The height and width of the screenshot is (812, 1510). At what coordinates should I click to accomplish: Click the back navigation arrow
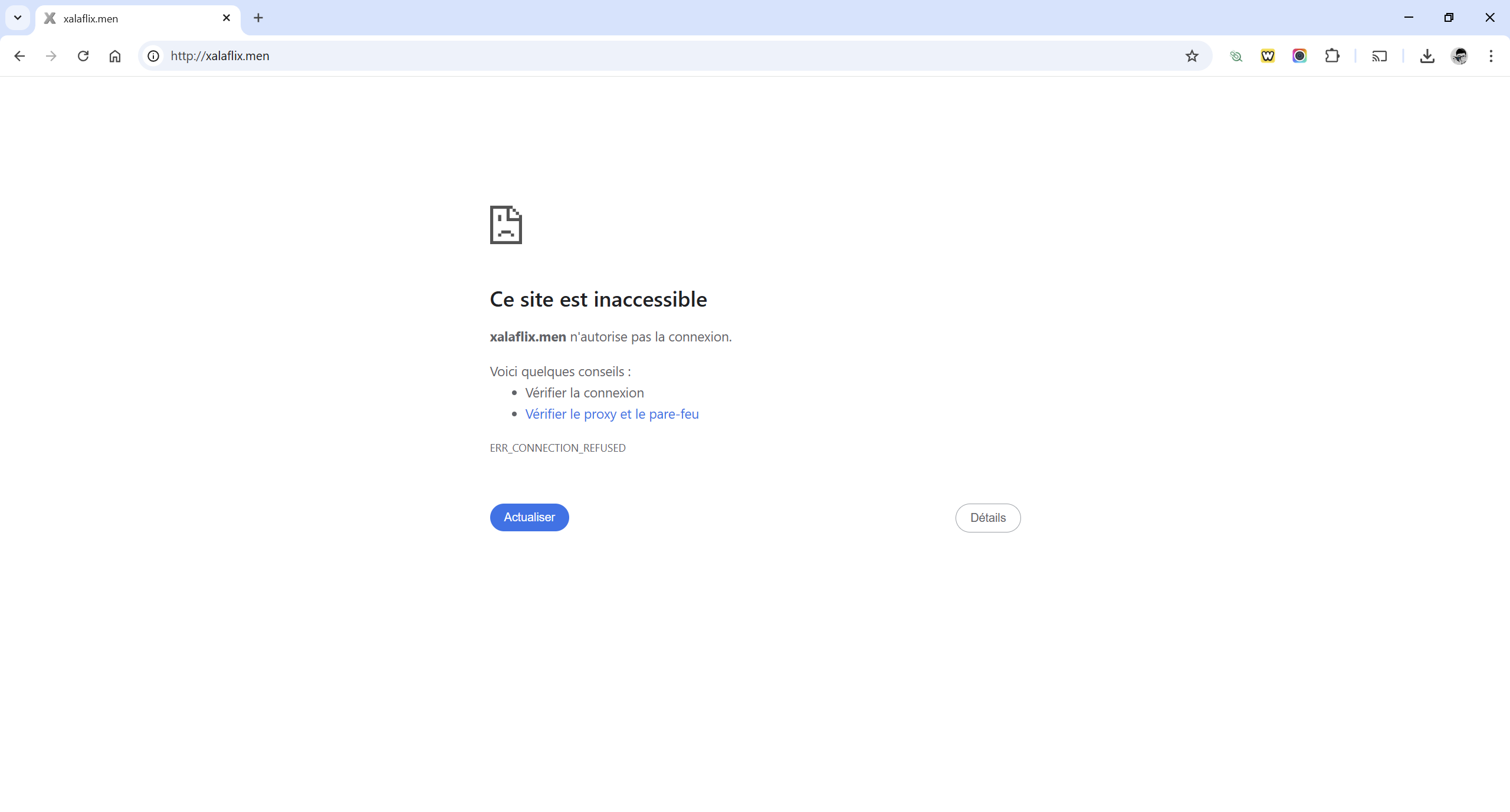[19, 56]
